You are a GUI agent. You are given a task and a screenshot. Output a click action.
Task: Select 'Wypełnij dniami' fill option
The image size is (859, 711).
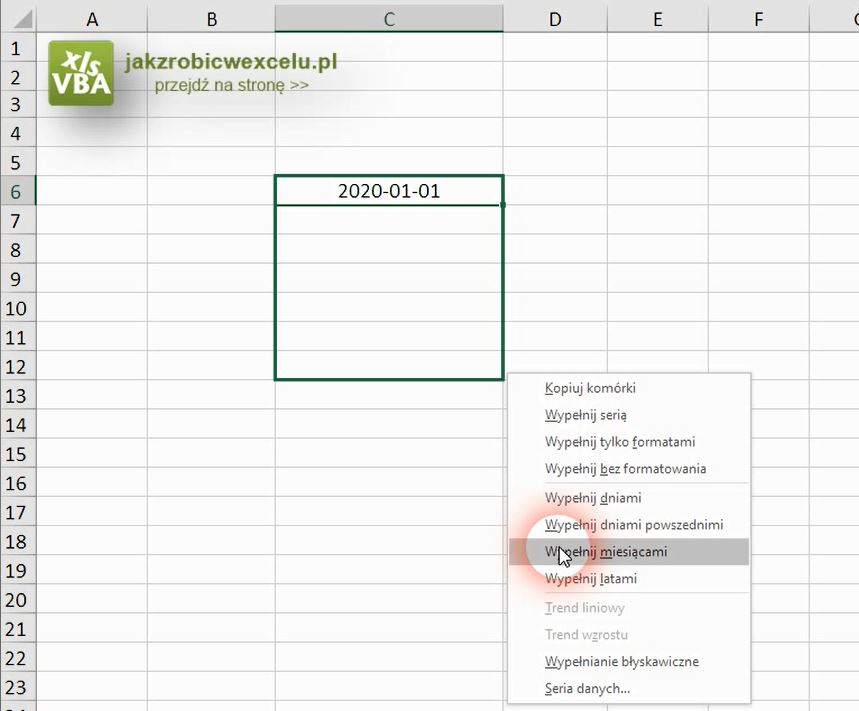(x=593, y=498)
